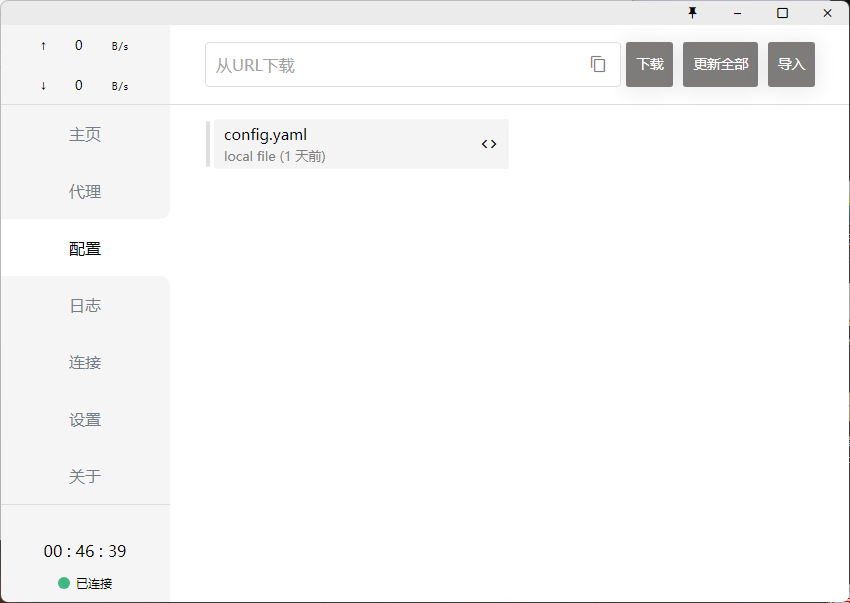
Task: Click the 00 : 46 : 39 connection timer
Action: coord(85,552)
